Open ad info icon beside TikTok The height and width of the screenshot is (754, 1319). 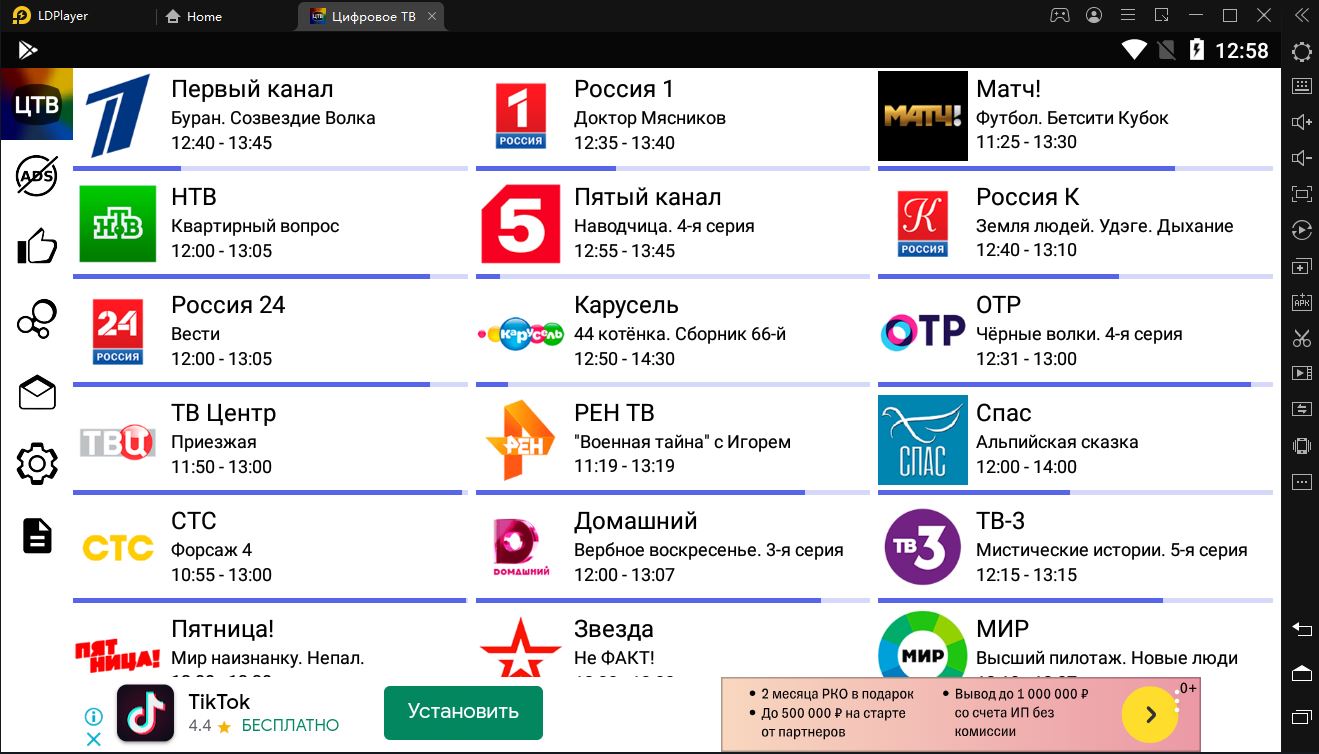click(93, 717)
